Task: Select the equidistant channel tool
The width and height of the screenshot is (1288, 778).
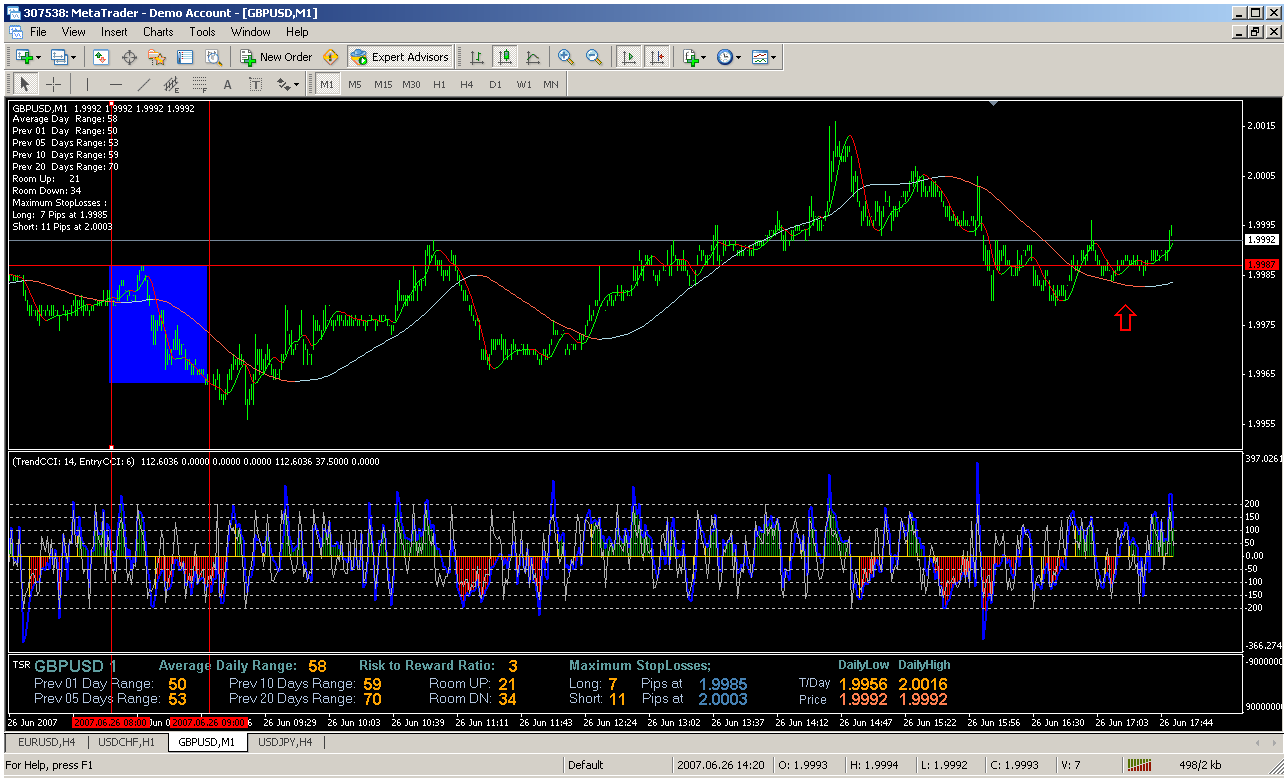Action: point(172,85)
